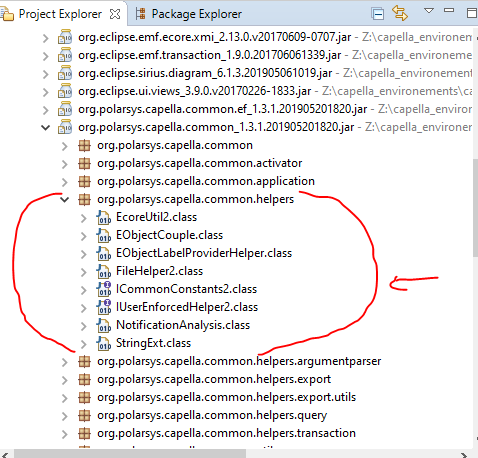Select org.polarsys.capella.common package row
Screen dimensions: 478x458
(175, 146)
